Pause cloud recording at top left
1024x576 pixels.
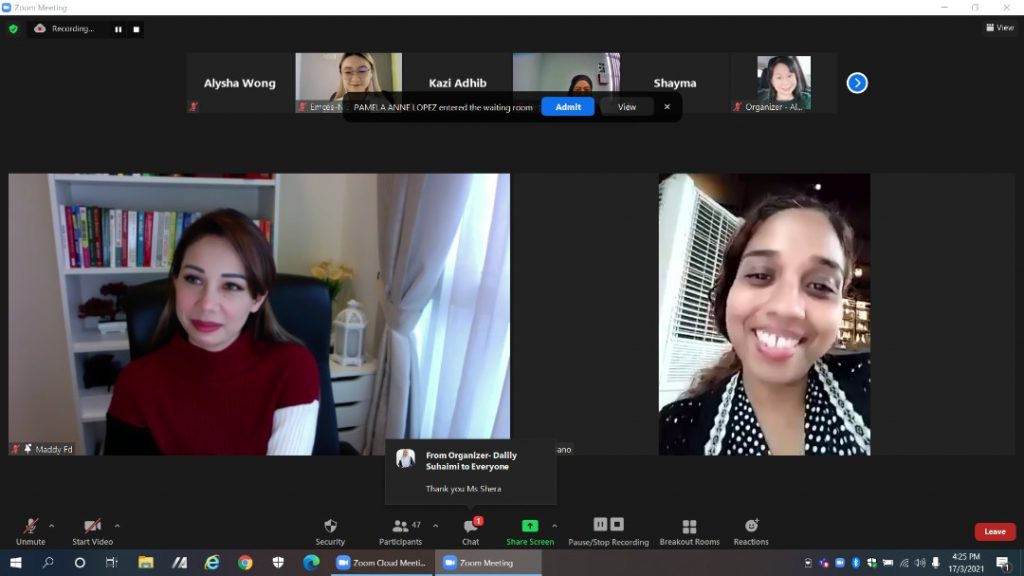[x=118, y=29]
